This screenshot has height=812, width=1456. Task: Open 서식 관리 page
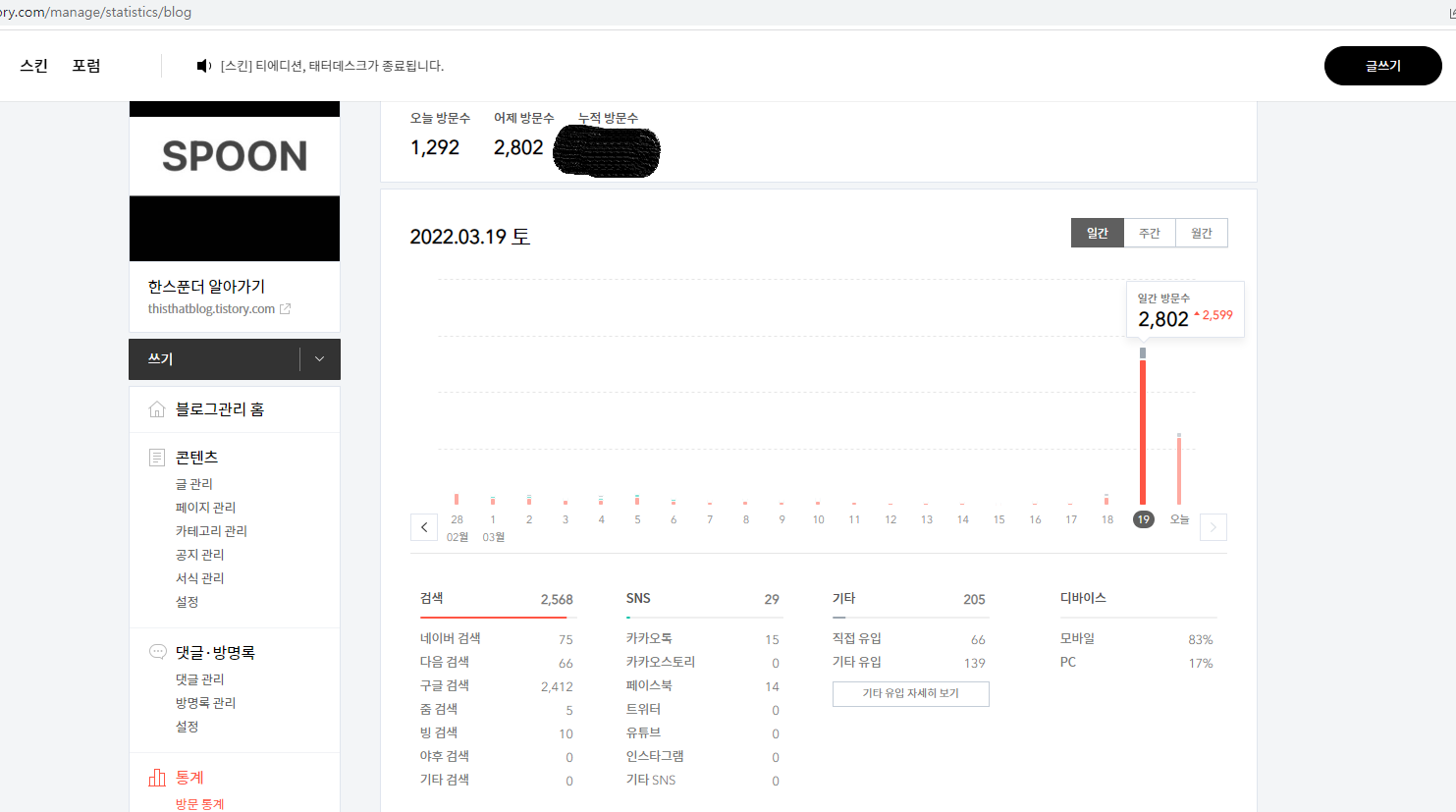tap(199, 578)
